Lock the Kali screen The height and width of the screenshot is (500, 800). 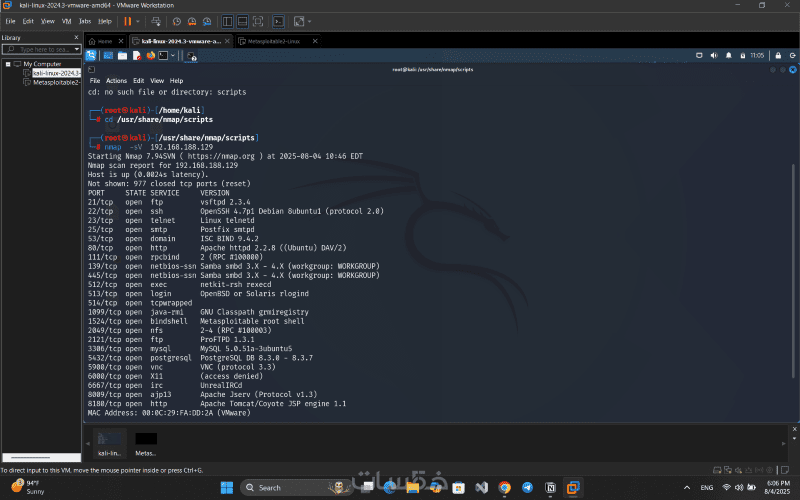778,56
